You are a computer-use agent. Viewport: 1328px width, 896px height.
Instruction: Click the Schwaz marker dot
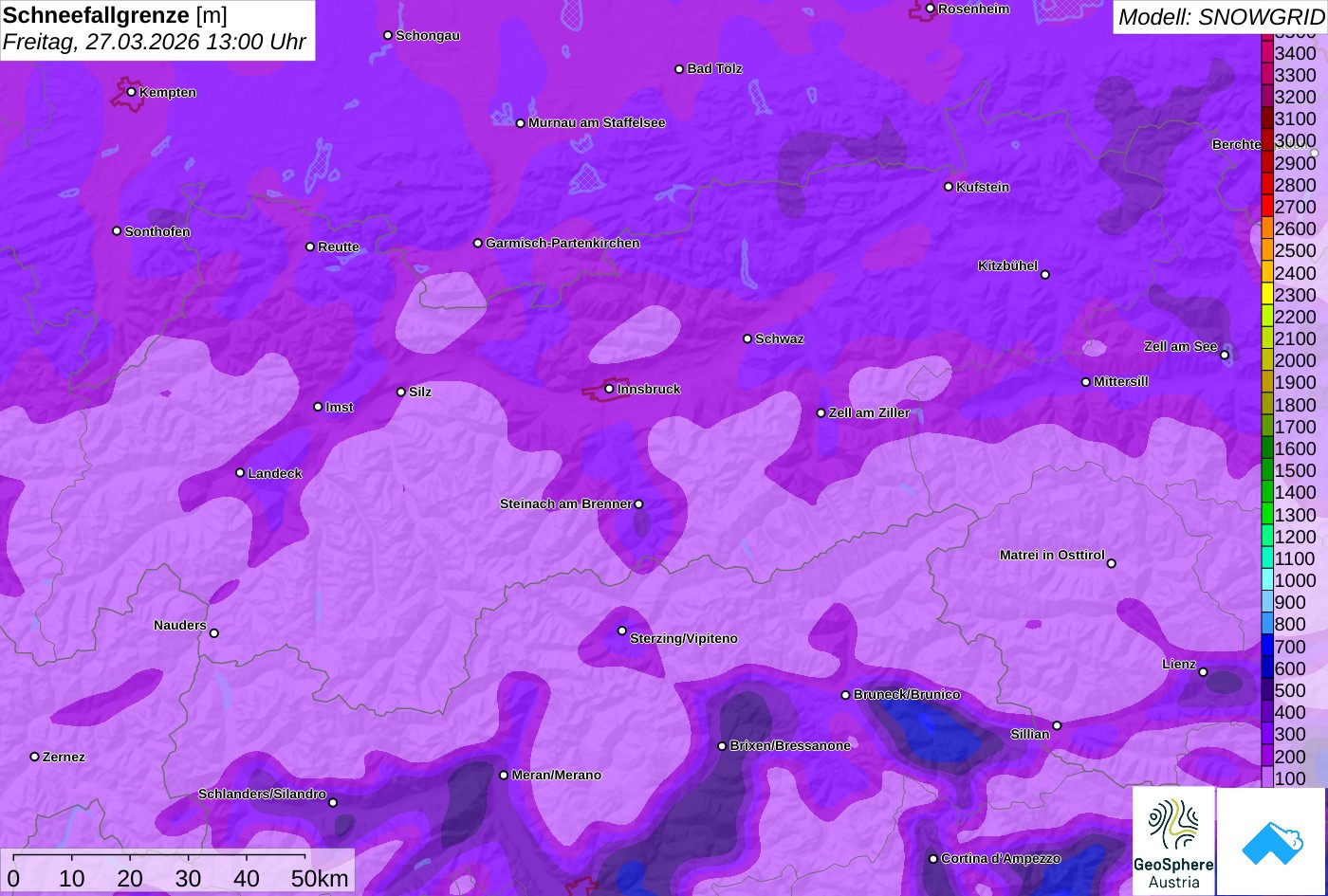[x=747, y=338]
